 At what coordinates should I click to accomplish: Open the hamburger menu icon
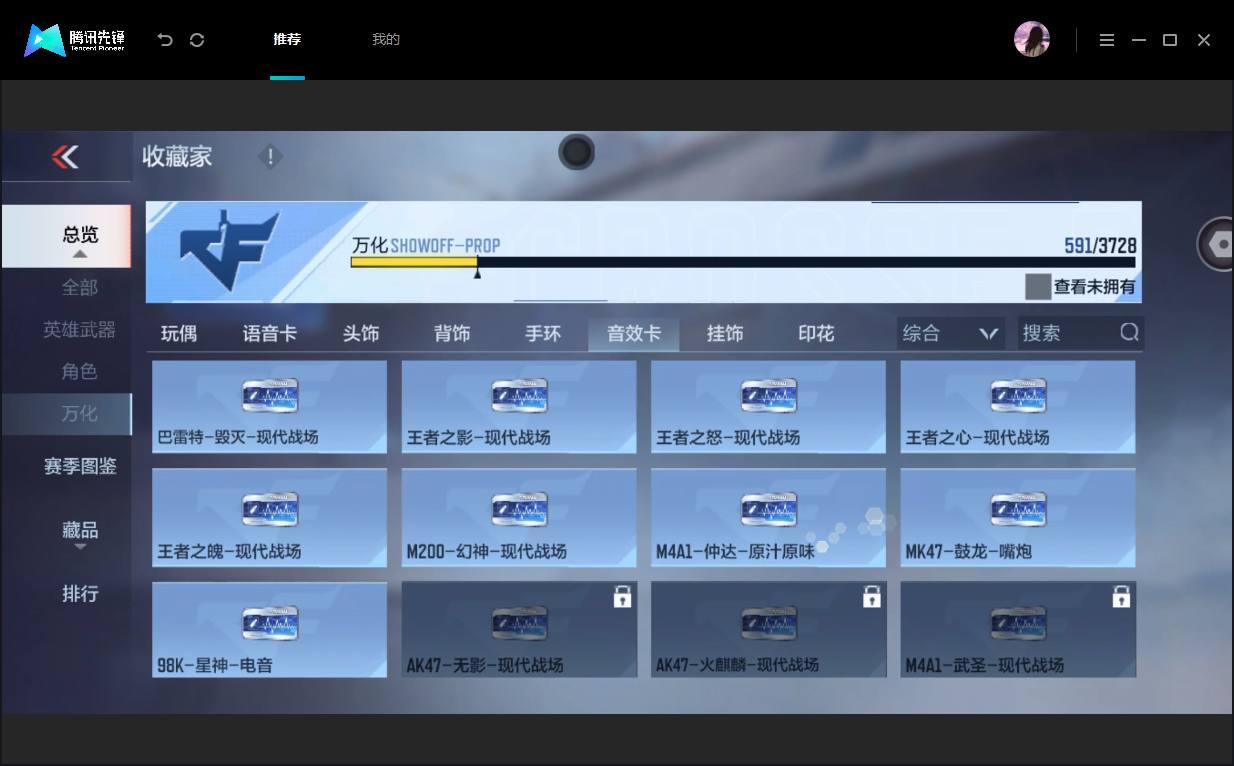click(x=1106, y=40)
